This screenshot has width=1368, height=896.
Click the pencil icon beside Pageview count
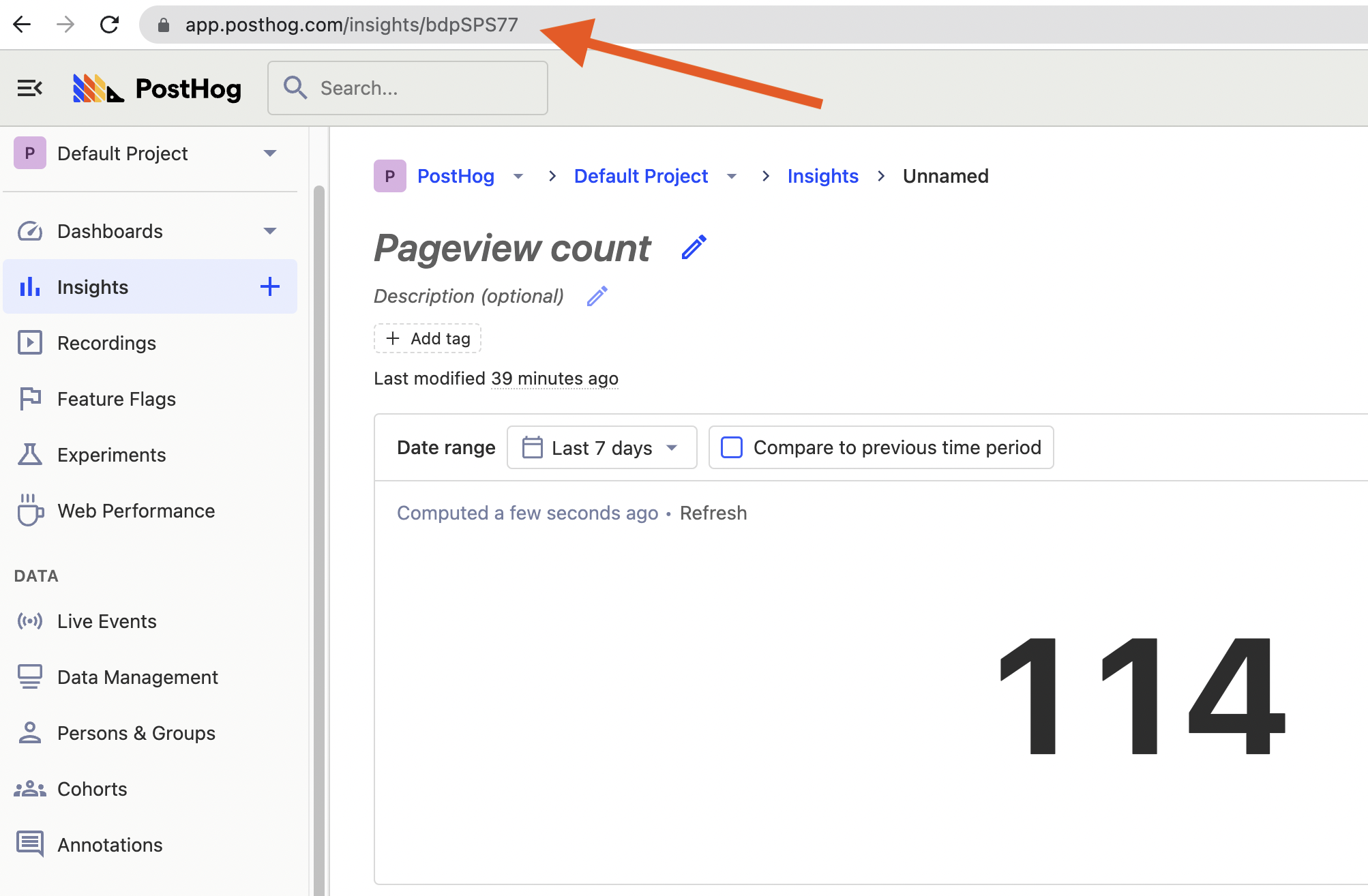coord(694,247)
